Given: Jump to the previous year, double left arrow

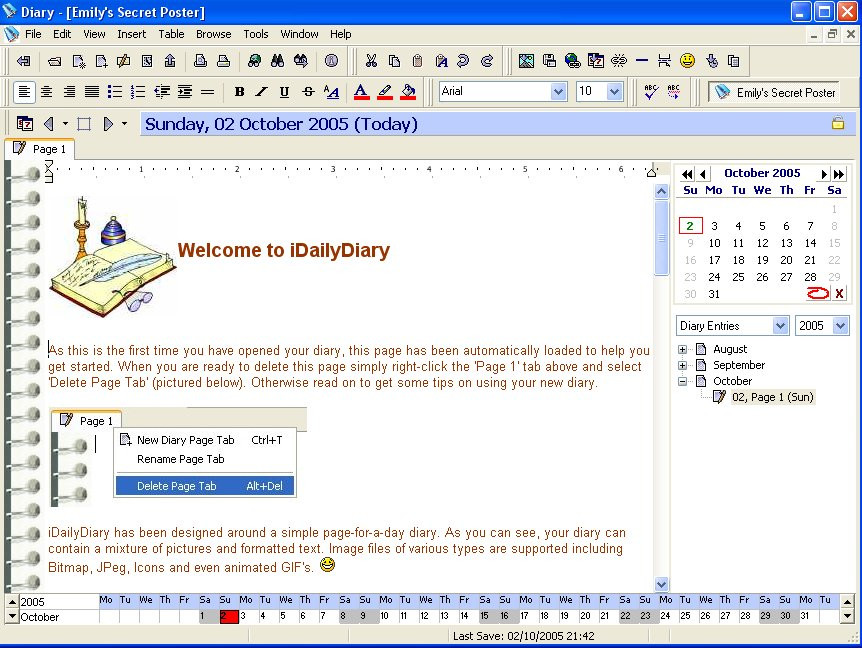Looking at the screenshot, I should point(687,174).
